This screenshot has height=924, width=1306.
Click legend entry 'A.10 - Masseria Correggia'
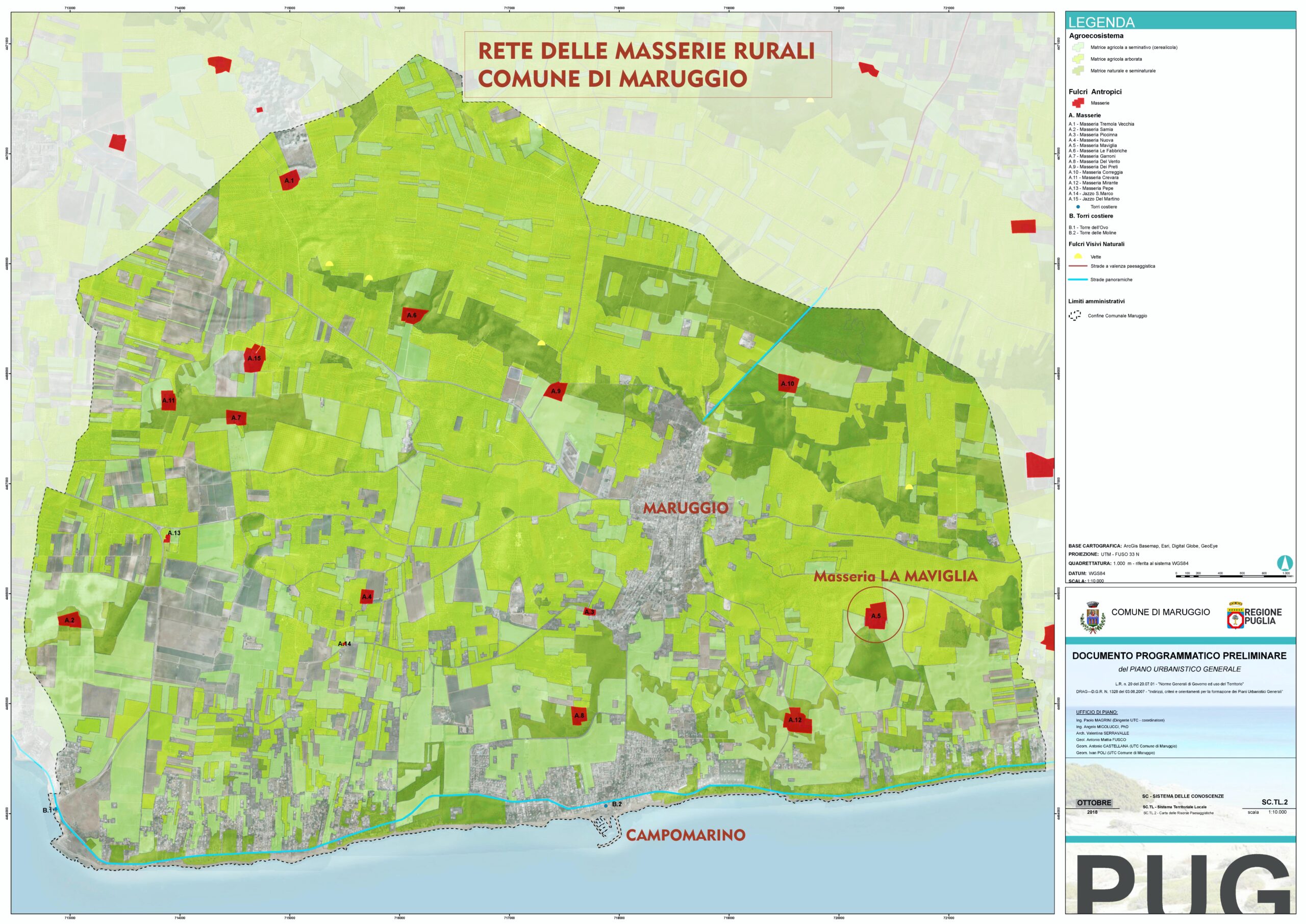(x=1095, y=172)
